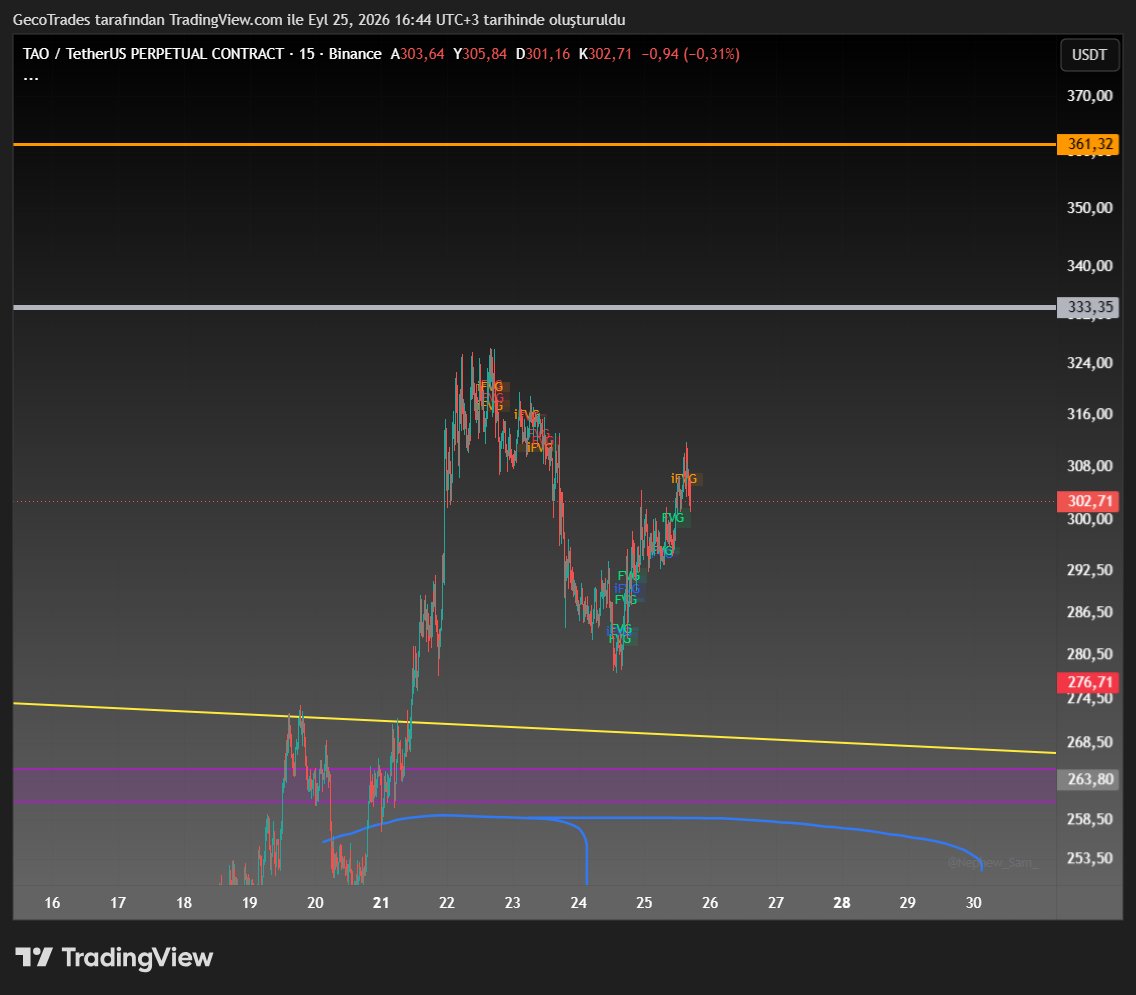Viewport: 1136px width, 995px height.
Task: Click the '280,50' price axis value
Action: (1089, 654)
